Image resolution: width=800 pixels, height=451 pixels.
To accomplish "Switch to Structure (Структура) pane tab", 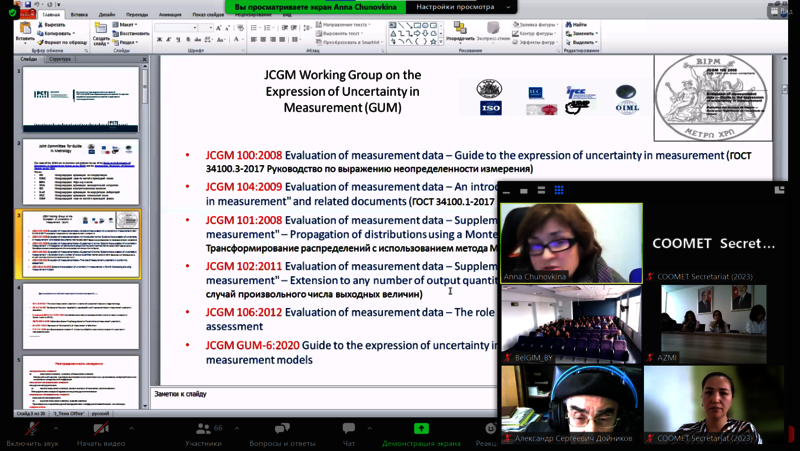I will [x=60, y=59].
